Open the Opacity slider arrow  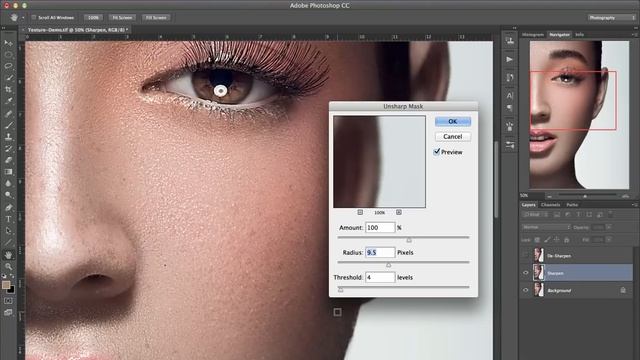(609, 227)
